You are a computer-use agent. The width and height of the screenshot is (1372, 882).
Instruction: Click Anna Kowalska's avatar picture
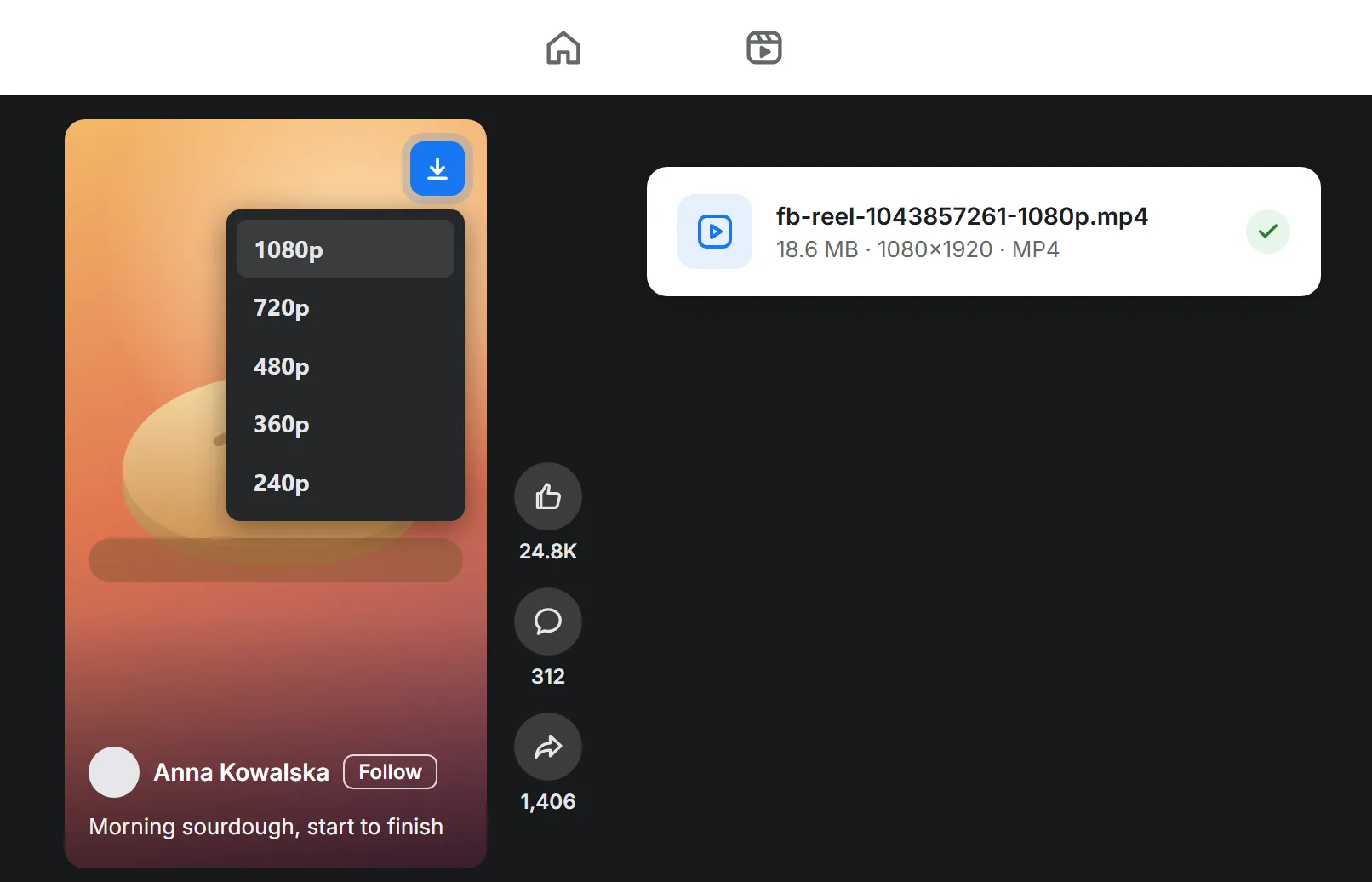coord(114,772)
